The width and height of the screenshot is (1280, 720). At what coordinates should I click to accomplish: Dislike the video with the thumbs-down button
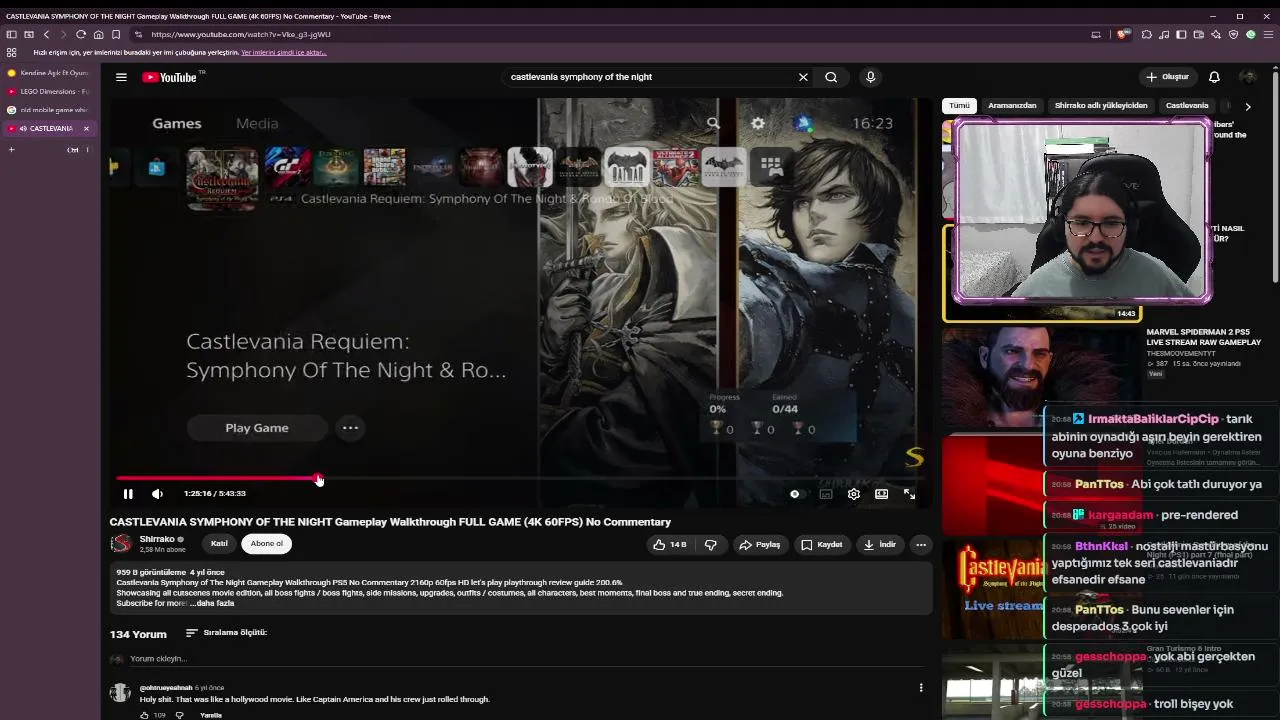tap(711, 545)
